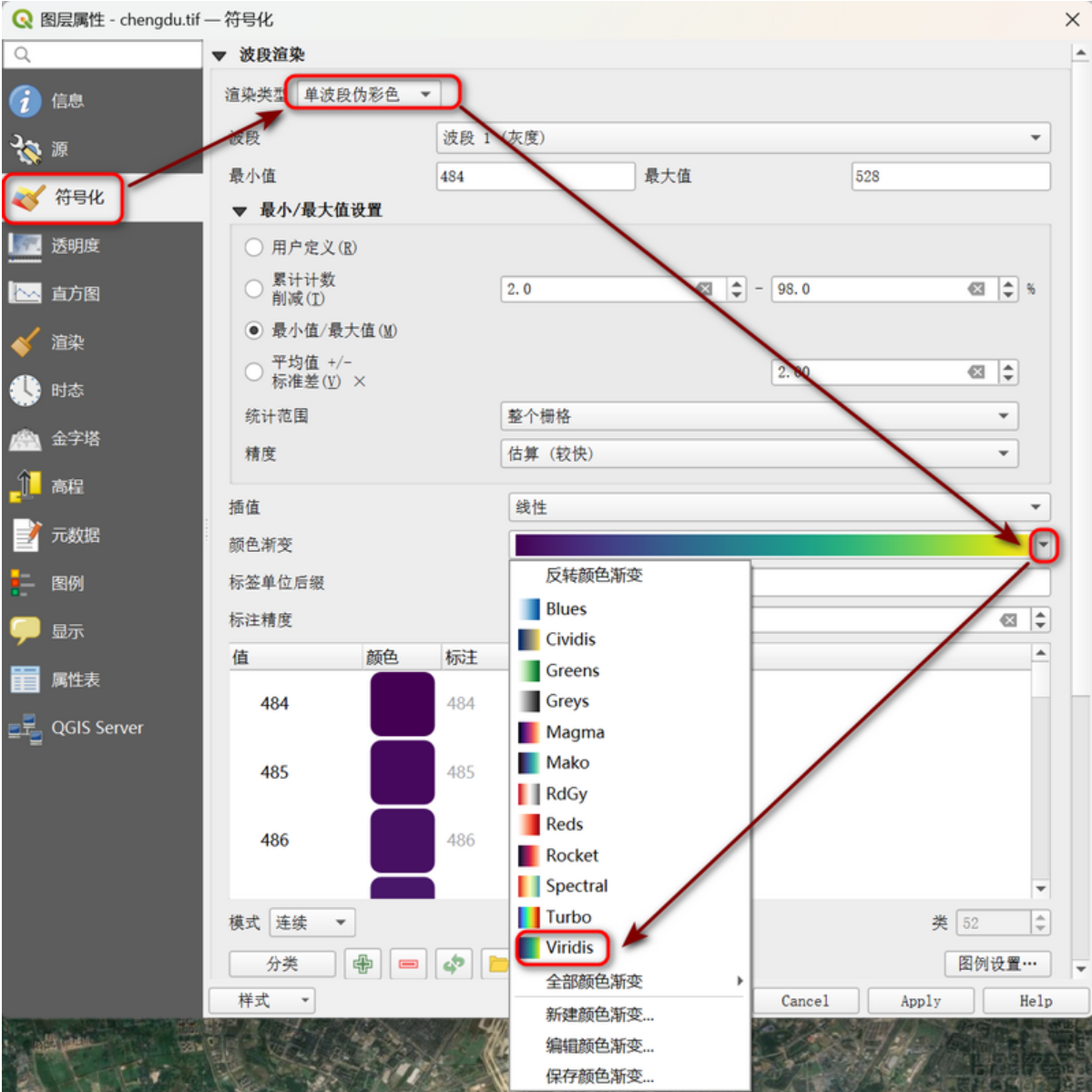Screen dimensions: 1092x1092
Task: Click the 分类 classify button
Action: click(282, 964)
